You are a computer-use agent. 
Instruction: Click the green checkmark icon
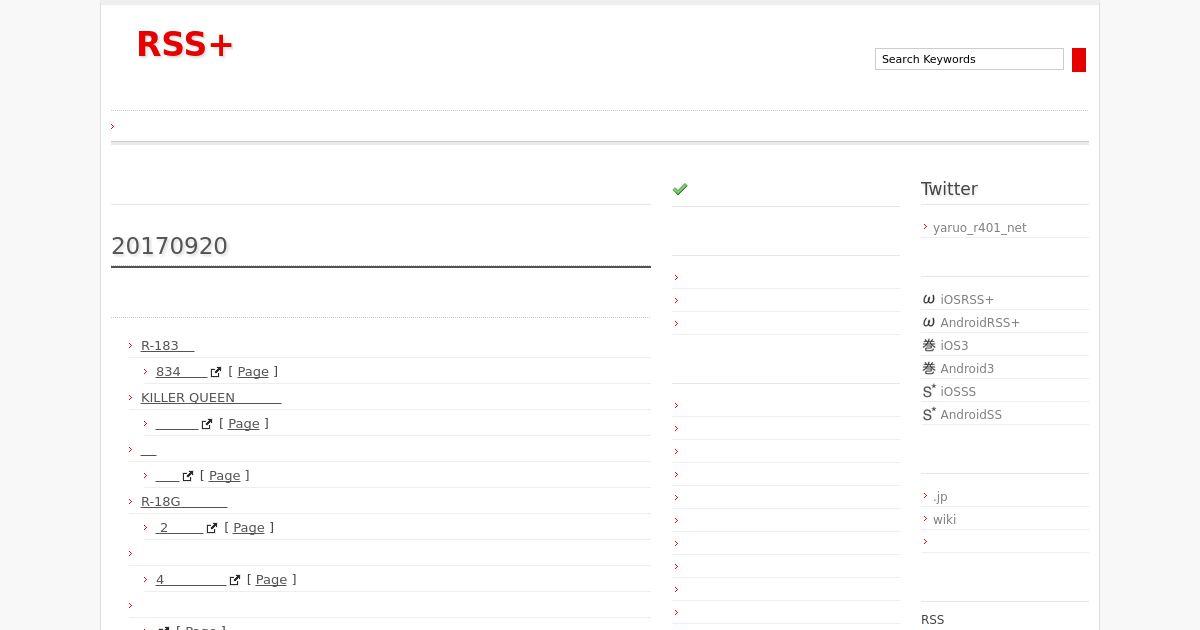pos(680,189)
